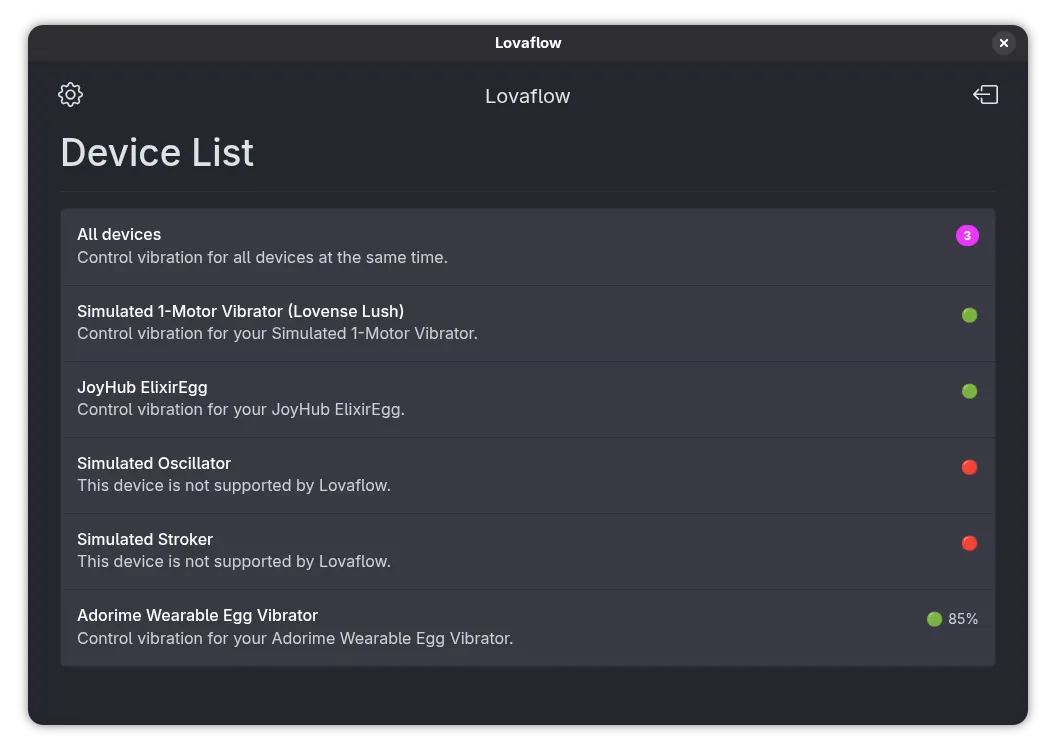This screenshot has width=1056, height=756.
Task: Click 'Control vibration for your Adorime Wearable Egg Vibrator.'
Action: click(x=295, y=639)
